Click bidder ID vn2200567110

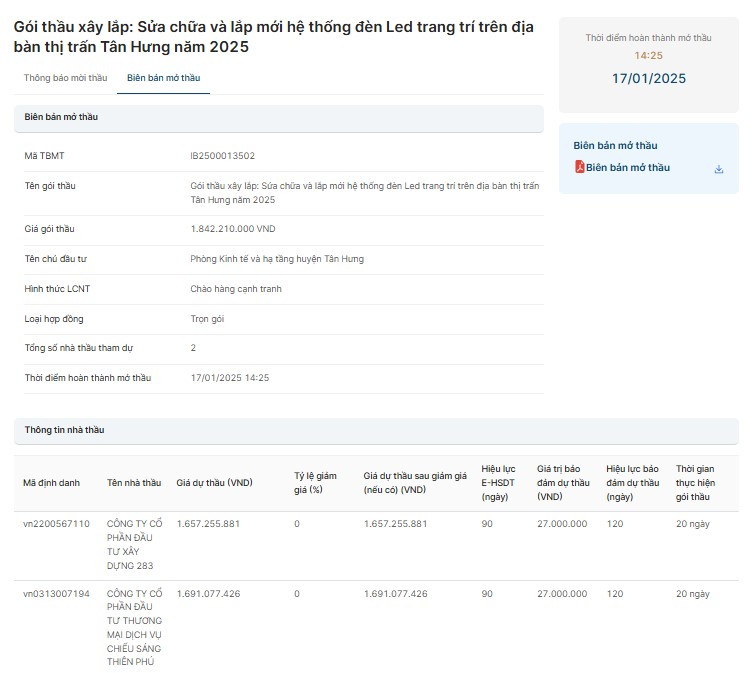(x=56, y=524)
